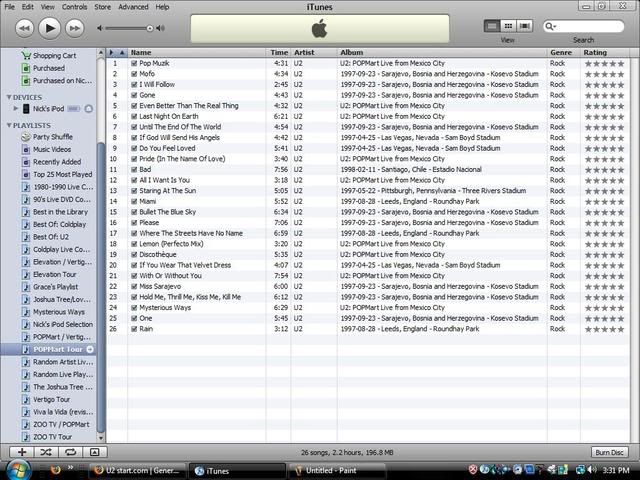Add a new playlist with plus button
Screen dimensions: 640x480
coord(22,452)
